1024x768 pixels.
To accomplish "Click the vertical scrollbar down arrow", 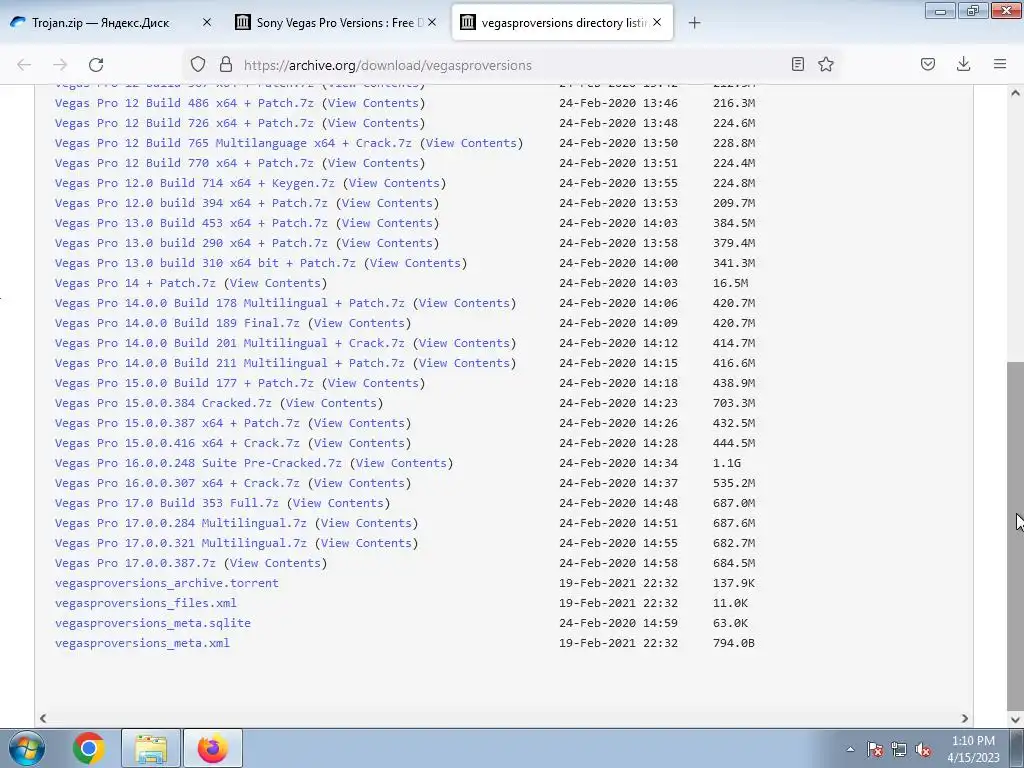I will [x=1016, y=718].
